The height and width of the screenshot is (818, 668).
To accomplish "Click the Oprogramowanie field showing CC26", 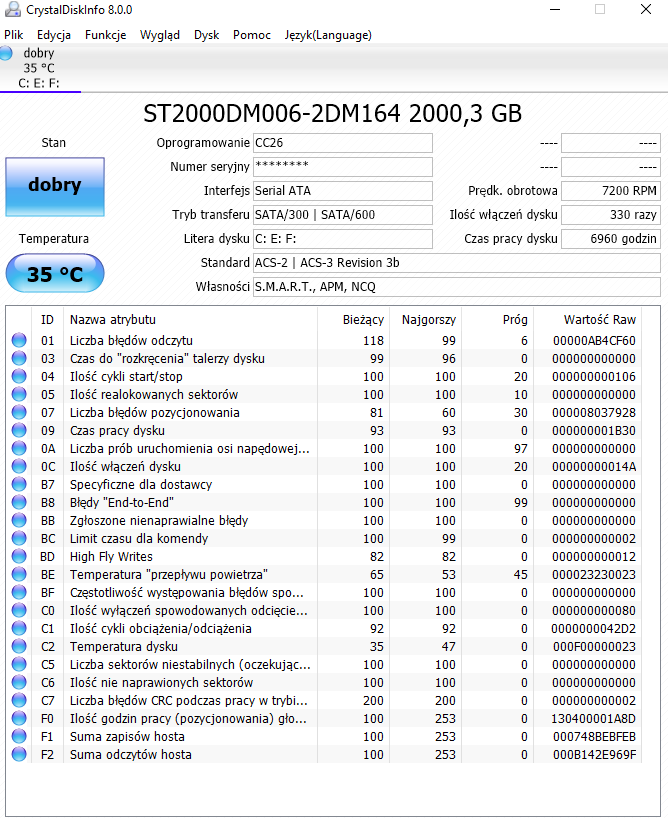I will coord(343,143).
